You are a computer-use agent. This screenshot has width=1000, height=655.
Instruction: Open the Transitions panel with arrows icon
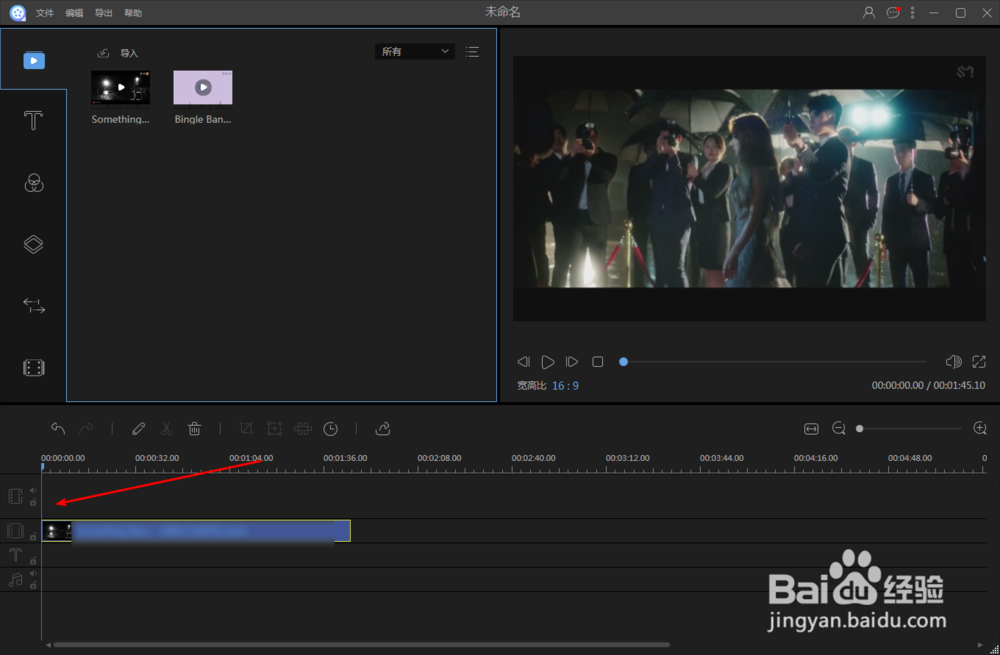34,305
